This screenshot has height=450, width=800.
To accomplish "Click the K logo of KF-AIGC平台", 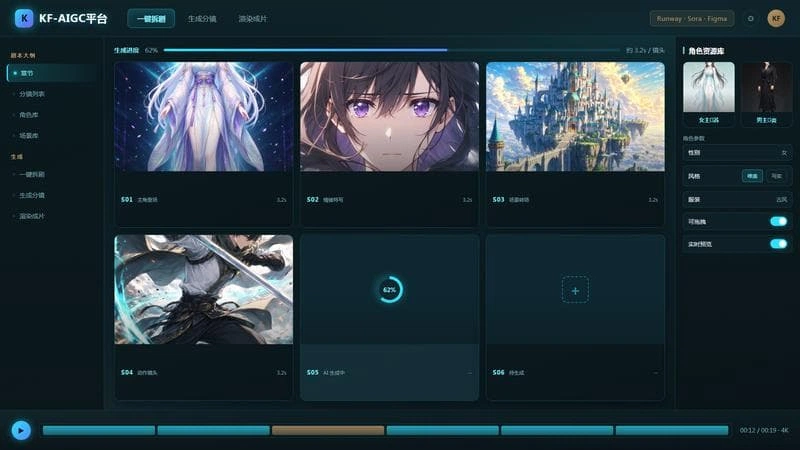I will coord(24,18).
